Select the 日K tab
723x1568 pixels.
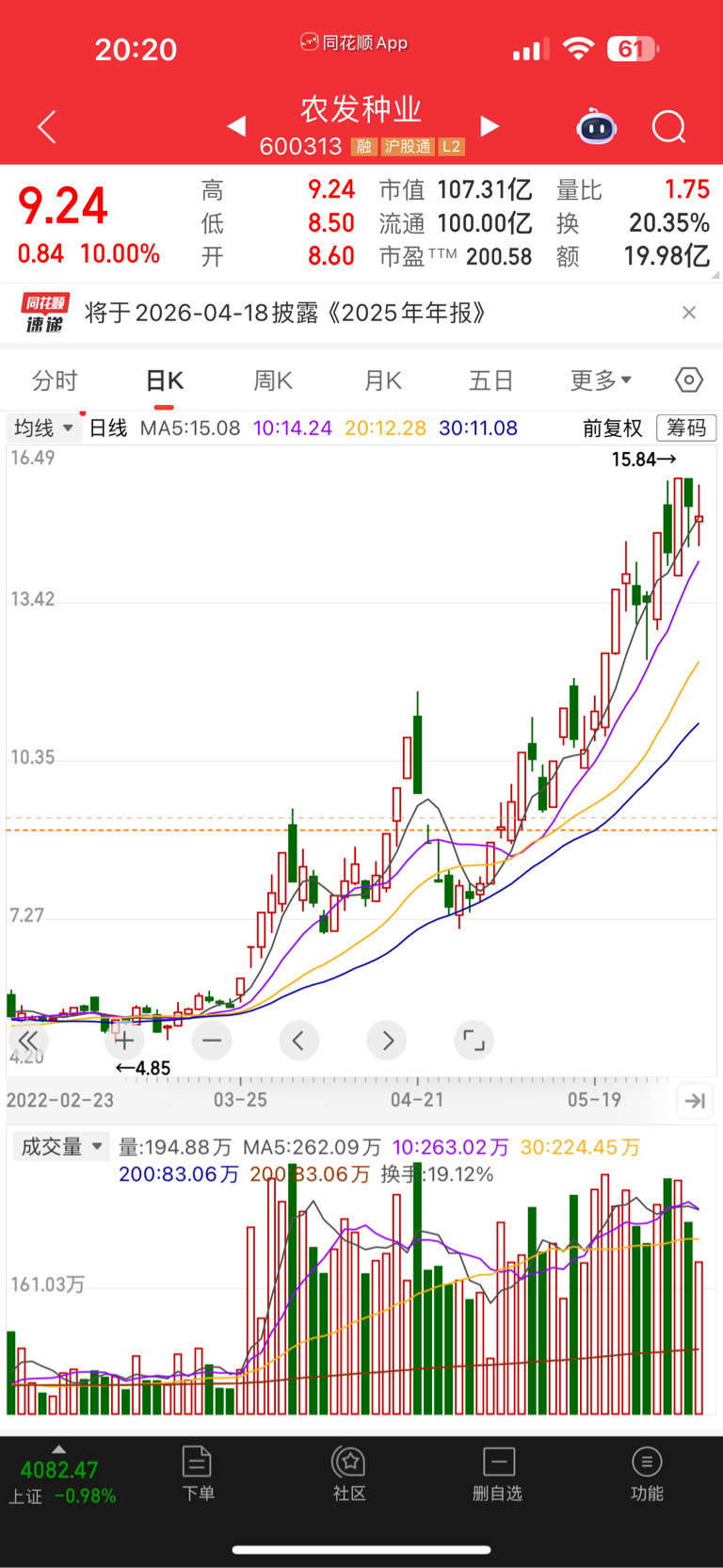coord(165,380)
